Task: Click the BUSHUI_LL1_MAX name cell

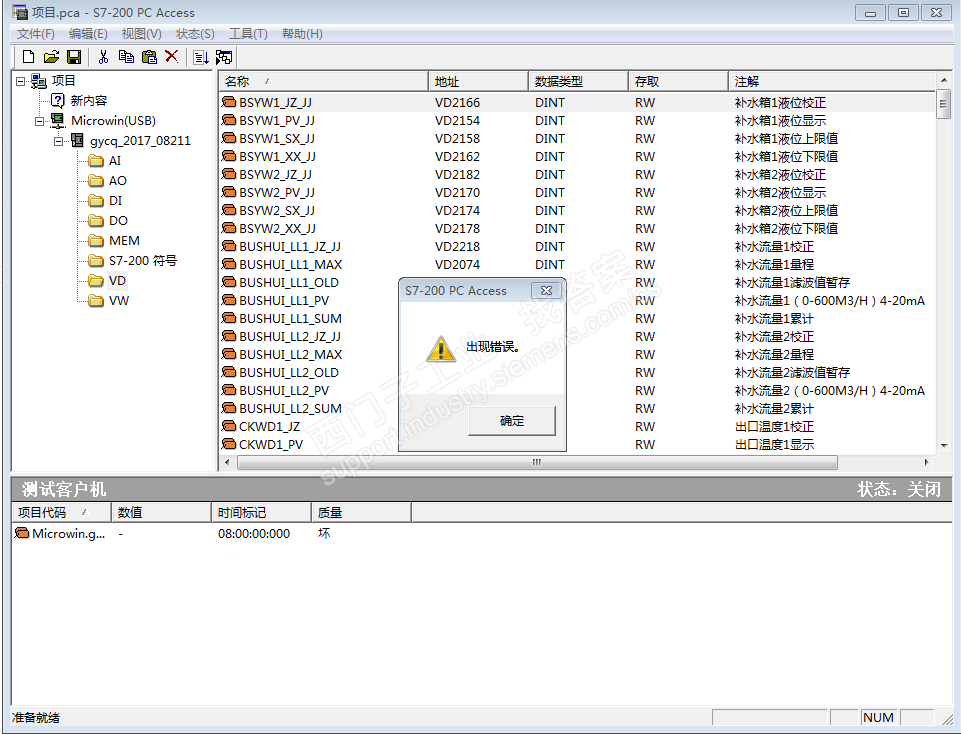Action: 291,265
